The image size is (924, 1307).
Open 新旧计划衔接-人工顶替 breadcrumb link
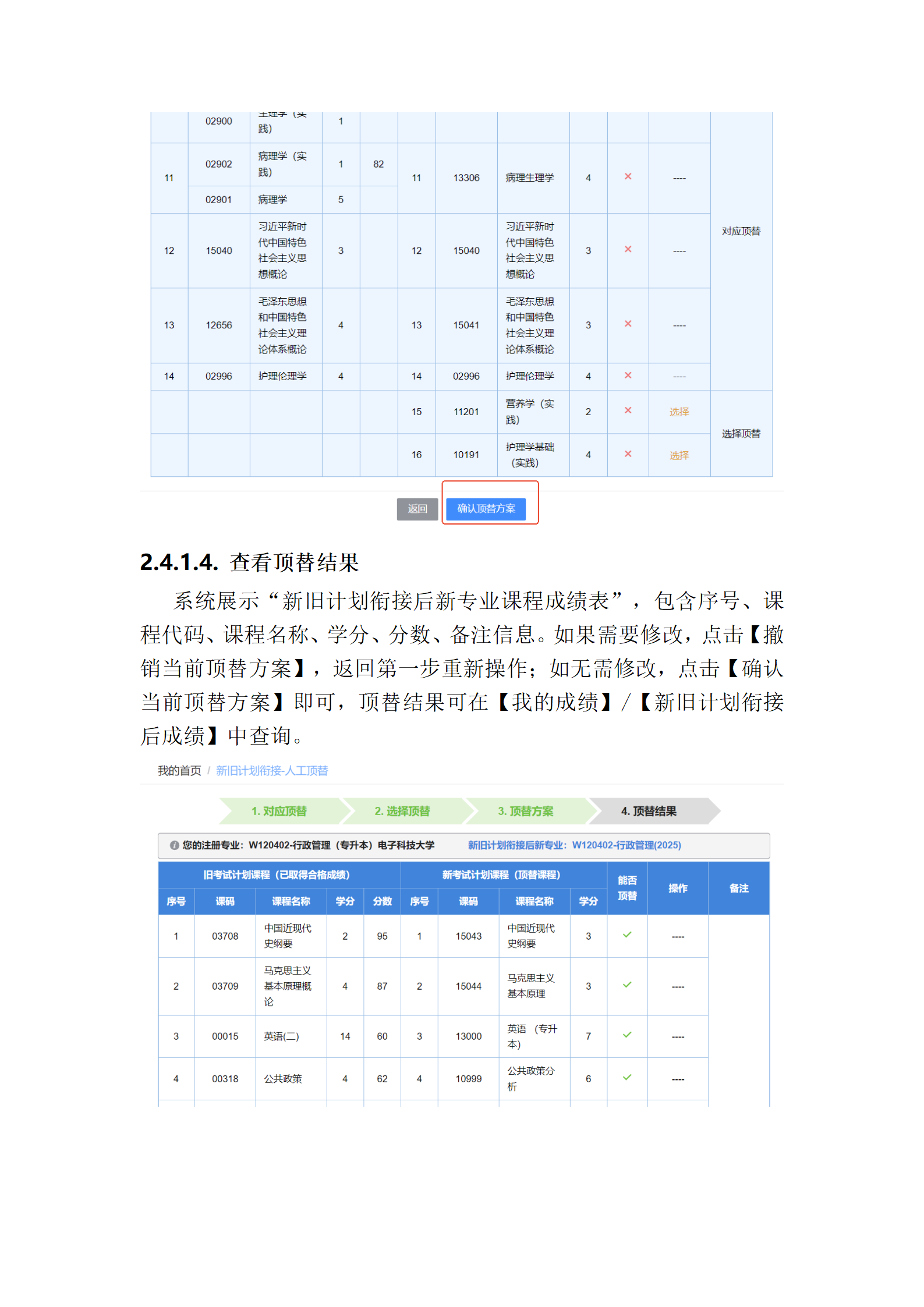pos(272,771)
